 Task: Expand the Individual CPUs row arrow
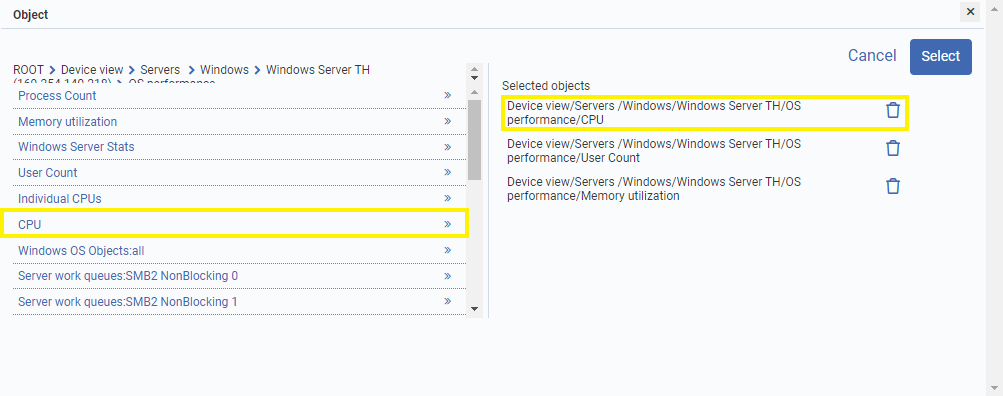[x=448, y=198]
